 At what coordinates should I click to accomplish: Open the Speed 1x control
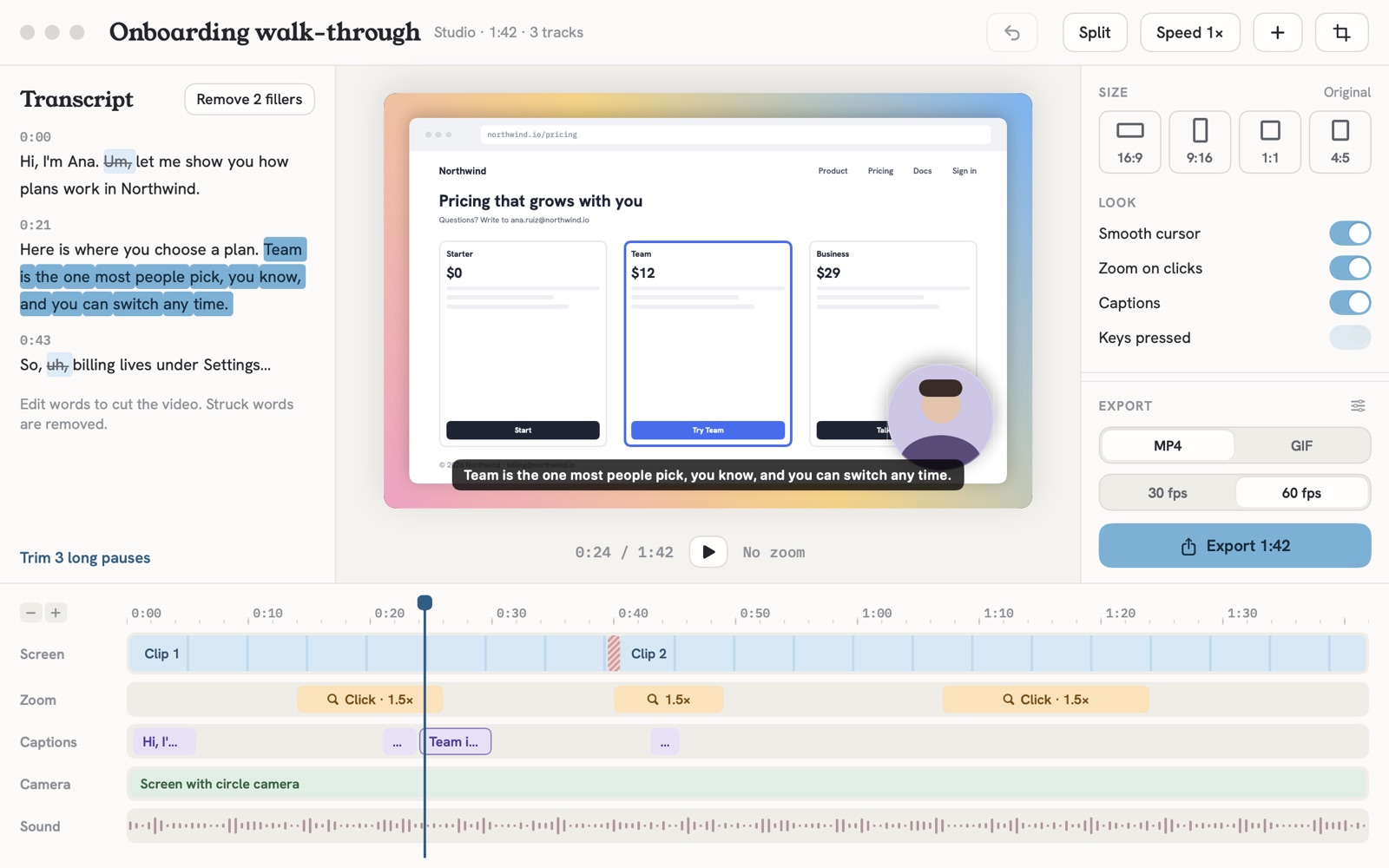pyautogui.click(x=1189, y=33)
